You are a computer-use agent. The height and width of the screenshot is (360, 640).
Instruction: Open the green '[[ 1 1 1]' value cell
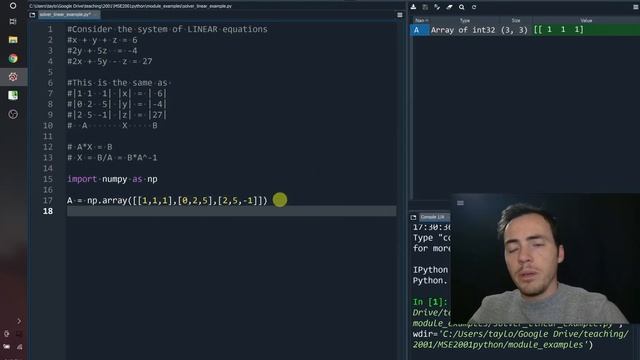pyautogui.click(x=586, y=30)
